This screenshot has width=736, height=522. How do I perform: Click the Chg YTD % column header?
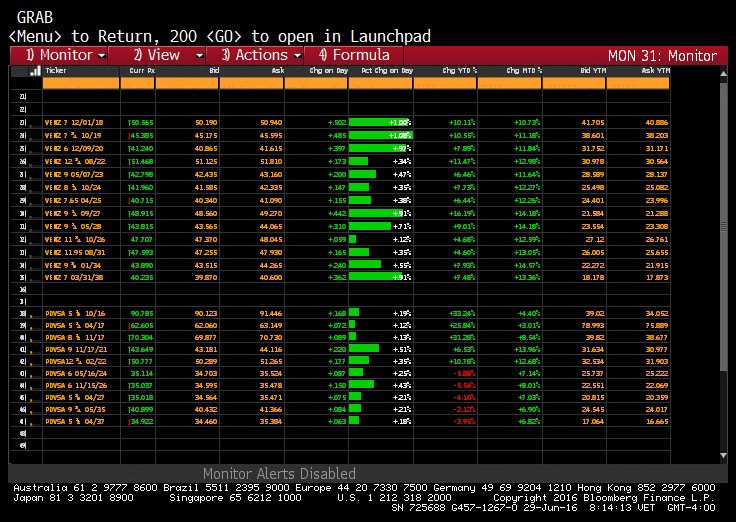(460, 71)
